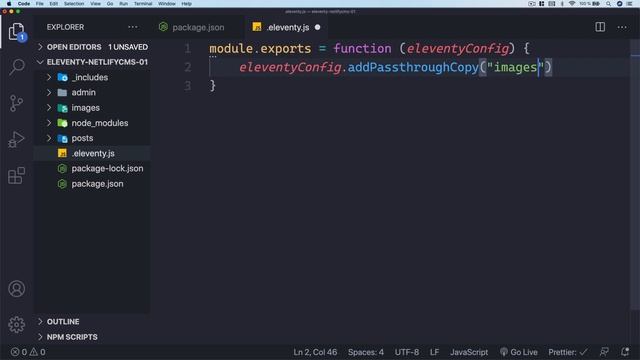The height and width of the screenshot is (360, 640).
Task: Click line number 1 in gutter
Action: pyautogui.click(x=188, y=49)
